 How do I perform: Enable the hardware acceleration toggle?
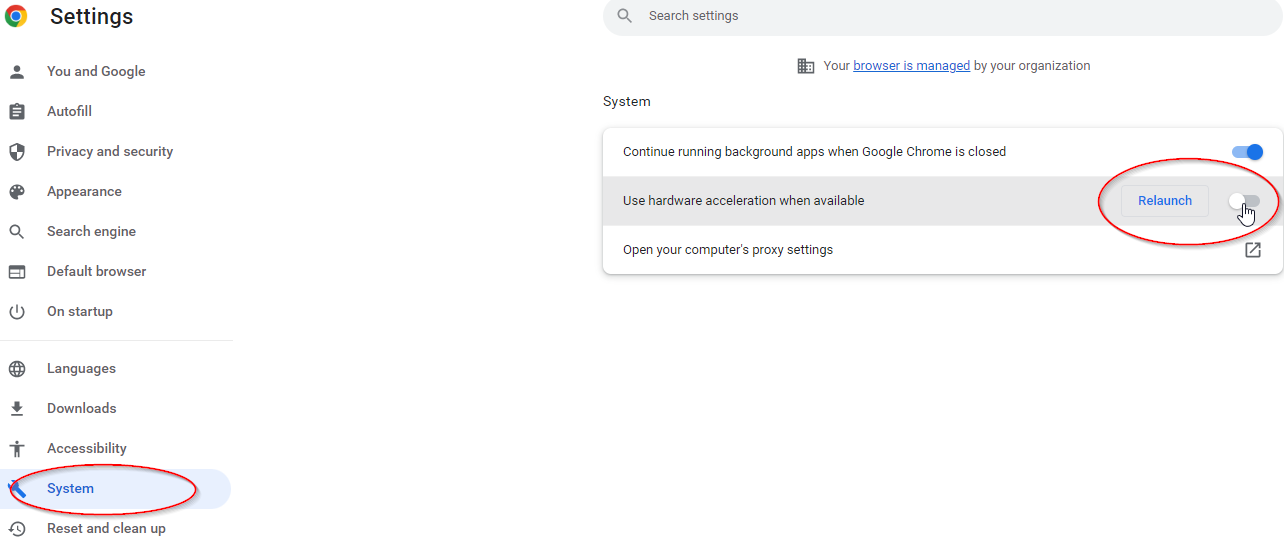click(1245, 201)
